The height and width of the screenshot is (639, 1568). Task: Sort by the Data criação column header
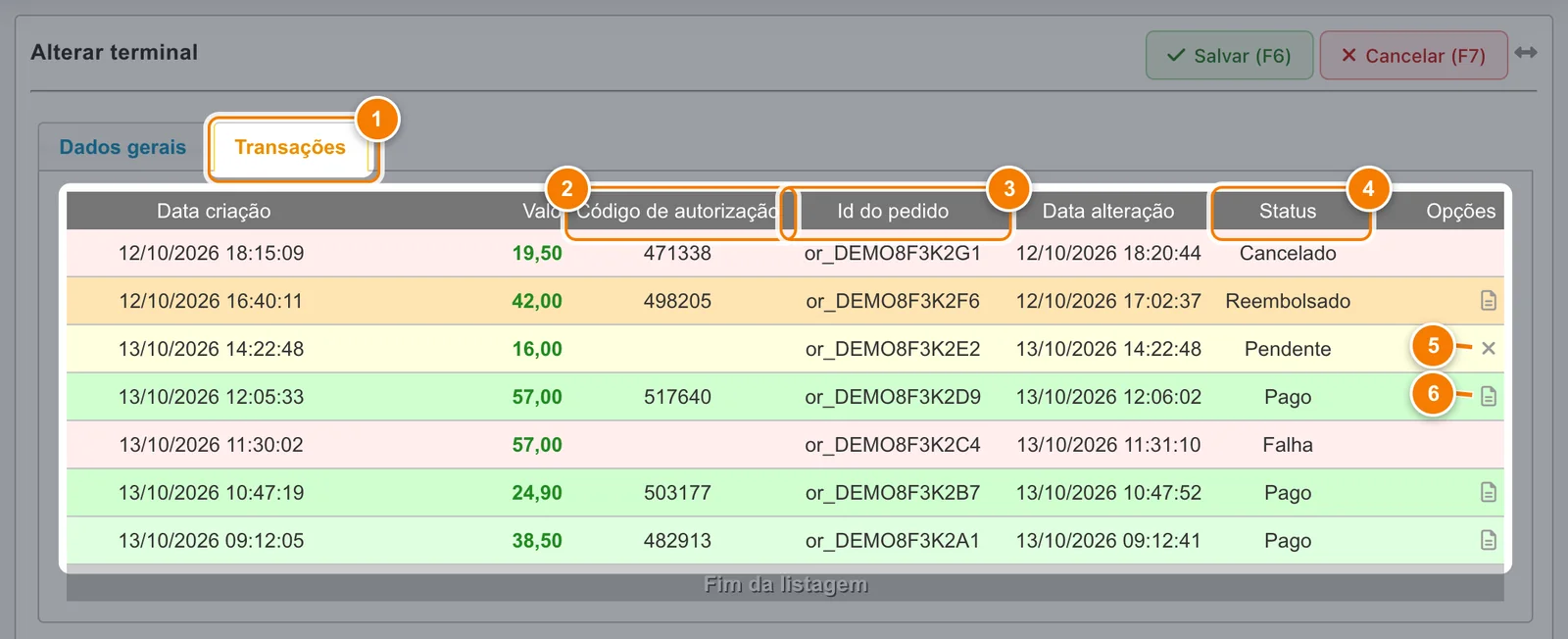click(214, 211)
